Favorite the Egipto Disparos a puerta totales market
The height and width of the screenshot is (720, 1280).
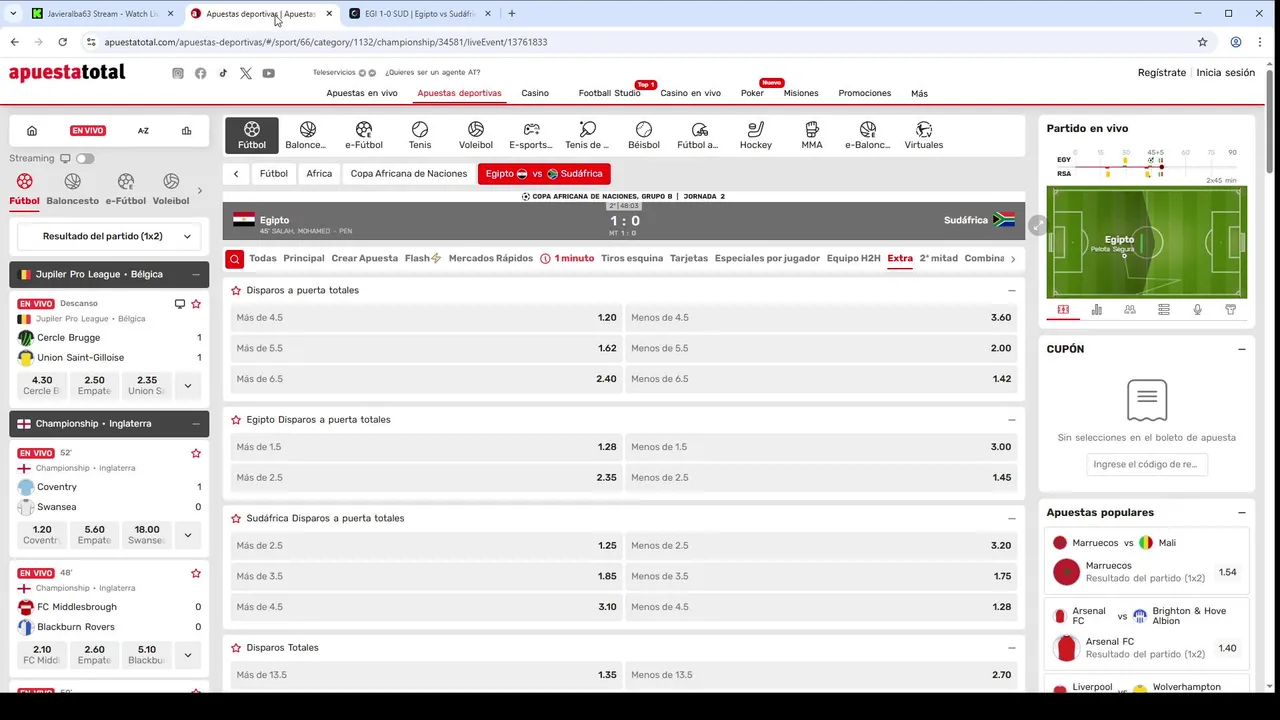pyautogui.click(x=236, y=420)
